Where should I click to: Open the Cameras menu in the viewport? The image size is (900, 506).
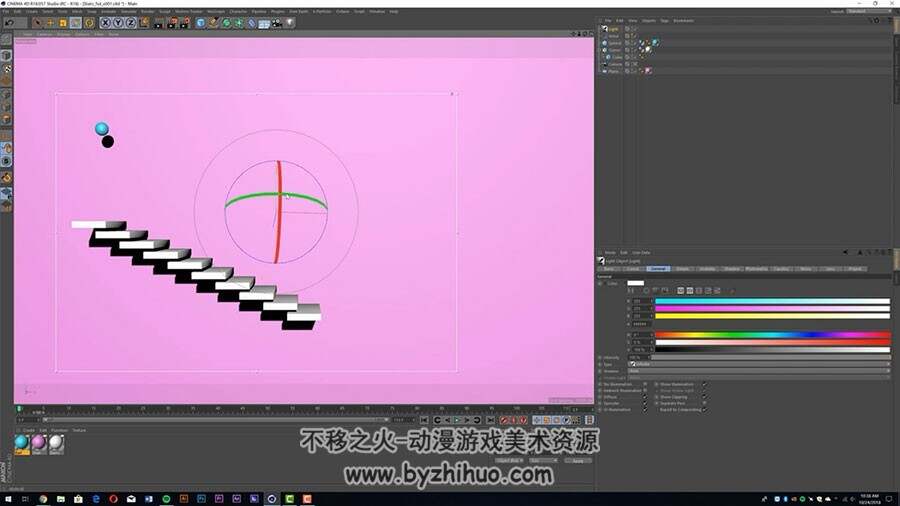pyautogui.click(x=44, y=34)
